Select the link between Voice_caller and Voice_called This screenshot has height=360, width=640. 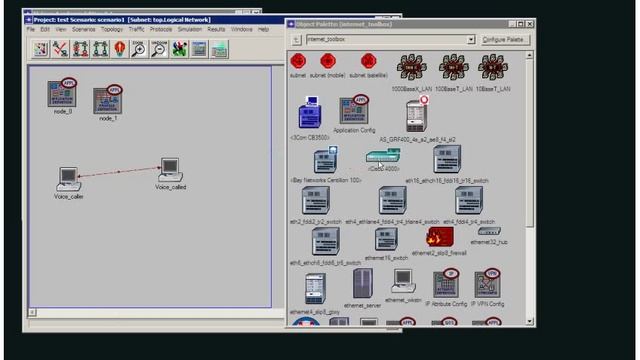[119, 172]
